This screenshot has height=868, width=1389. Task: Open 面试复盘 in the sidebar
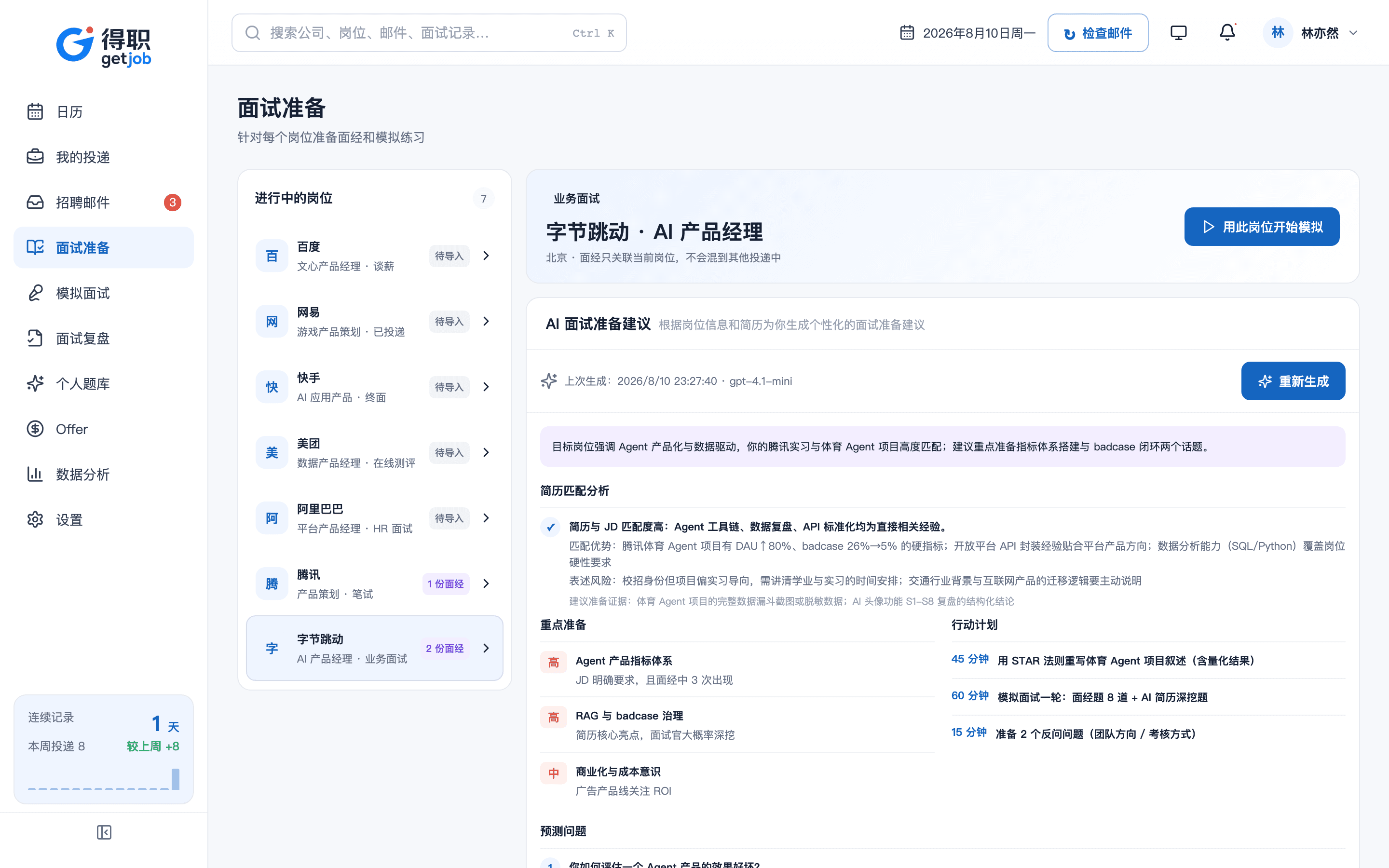click(103, 338)
